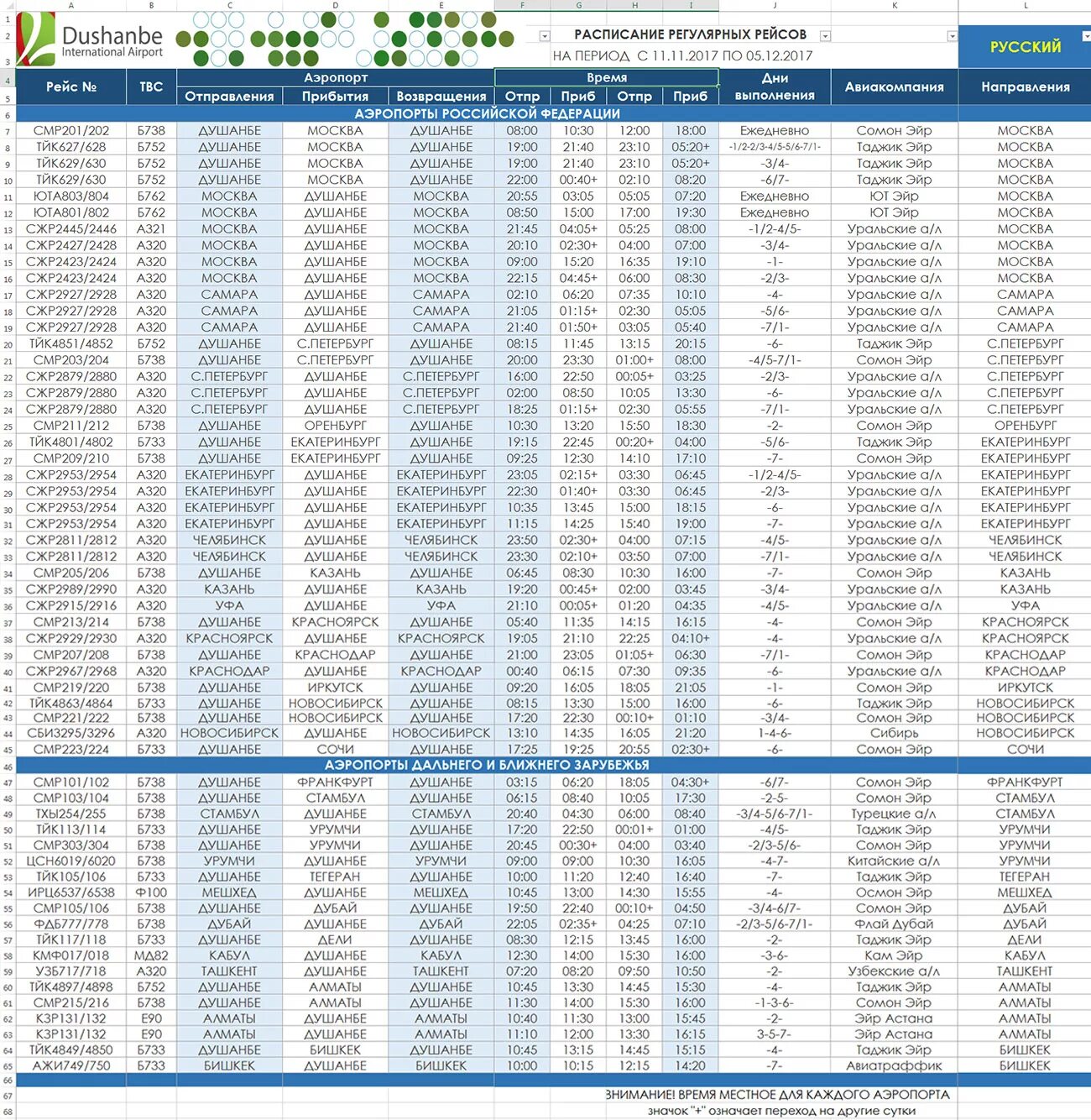Click airline cell Турецкие а/л
Image resolution: width=1091 pixels, height=1120 pixels.
895,814
